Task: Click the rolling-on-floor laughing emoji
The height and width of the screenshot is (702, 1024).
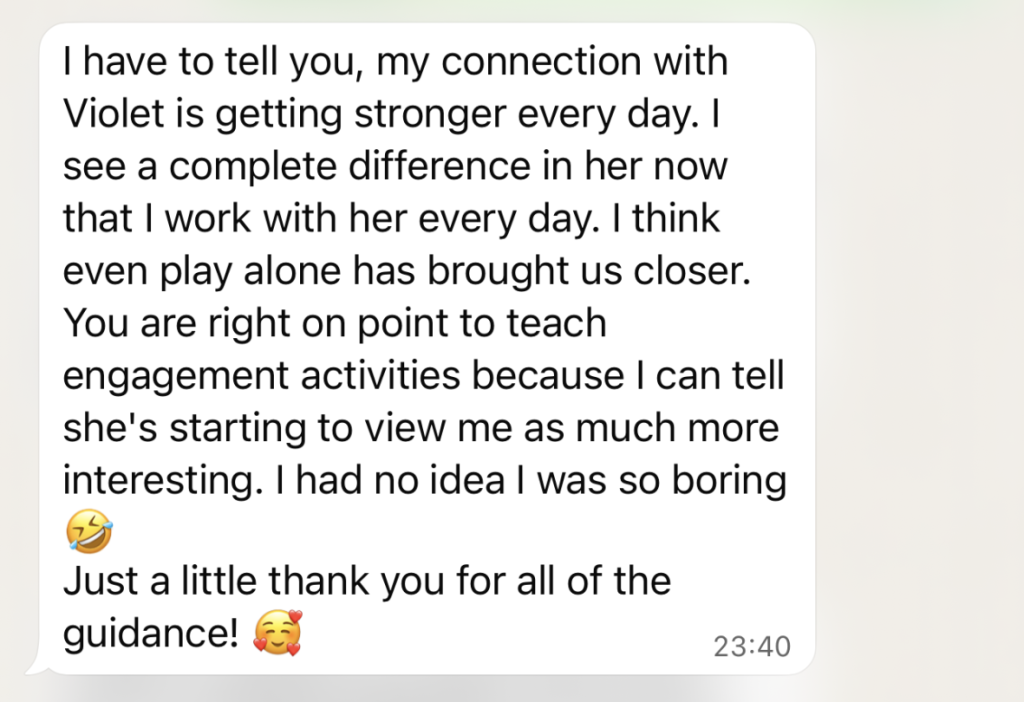Action: pos(88,532)
